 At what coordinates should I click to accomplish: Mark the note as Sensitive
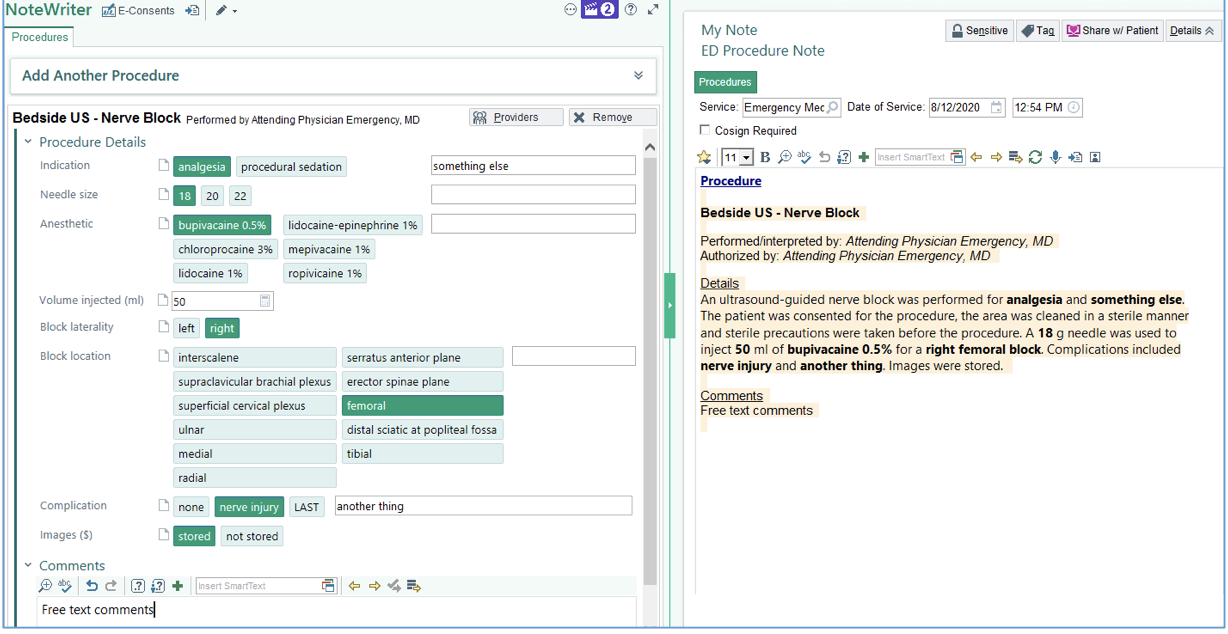click(x=979, y=31)
